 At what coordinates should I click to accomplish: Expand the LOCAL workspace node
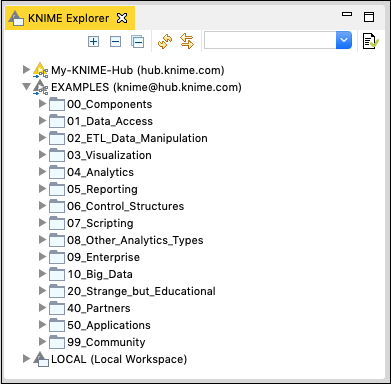pyautogui.click(x=26, y=359)
